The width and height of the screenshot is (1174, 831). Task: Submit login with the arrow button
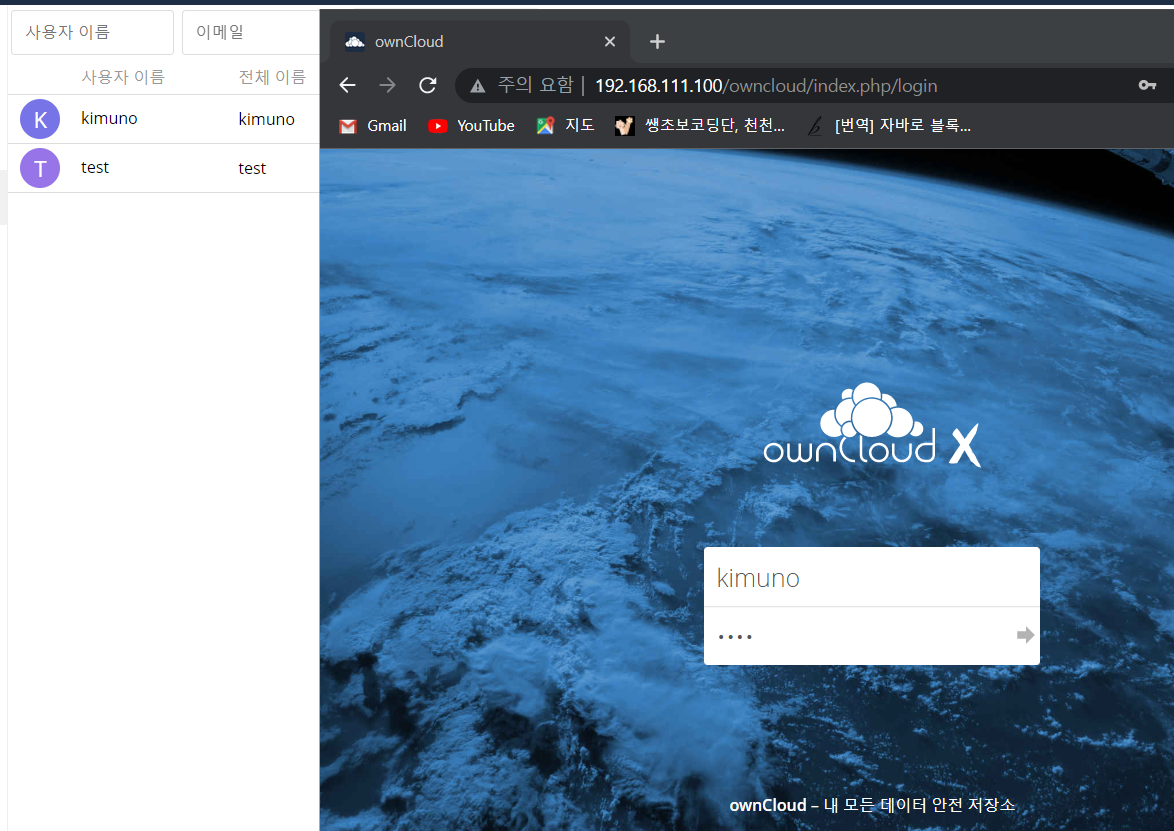(x=1025, y=636)
